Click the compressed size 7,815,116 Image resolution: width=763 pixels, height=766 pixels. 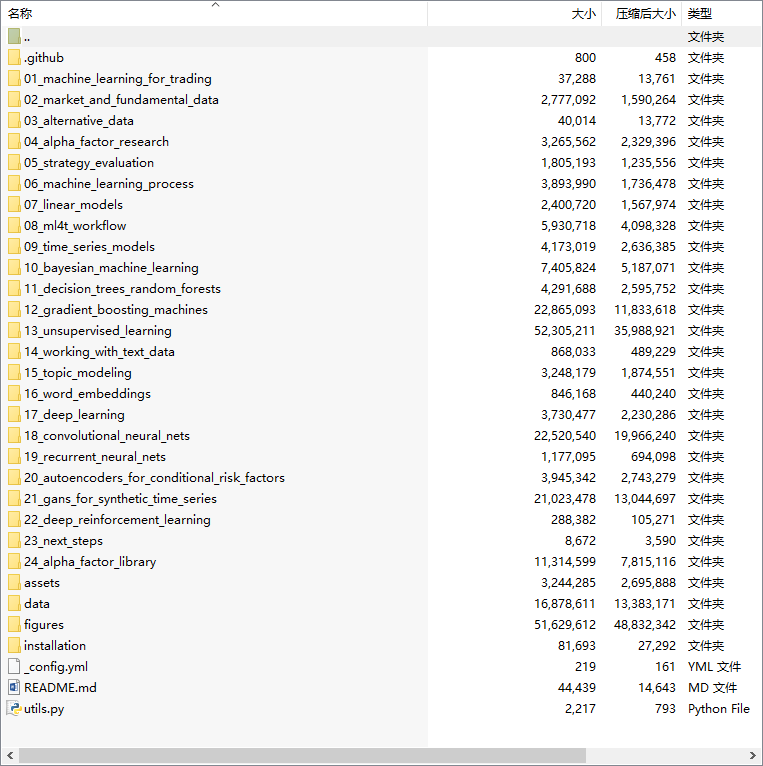pyautogui.click(x=648, y=561)
